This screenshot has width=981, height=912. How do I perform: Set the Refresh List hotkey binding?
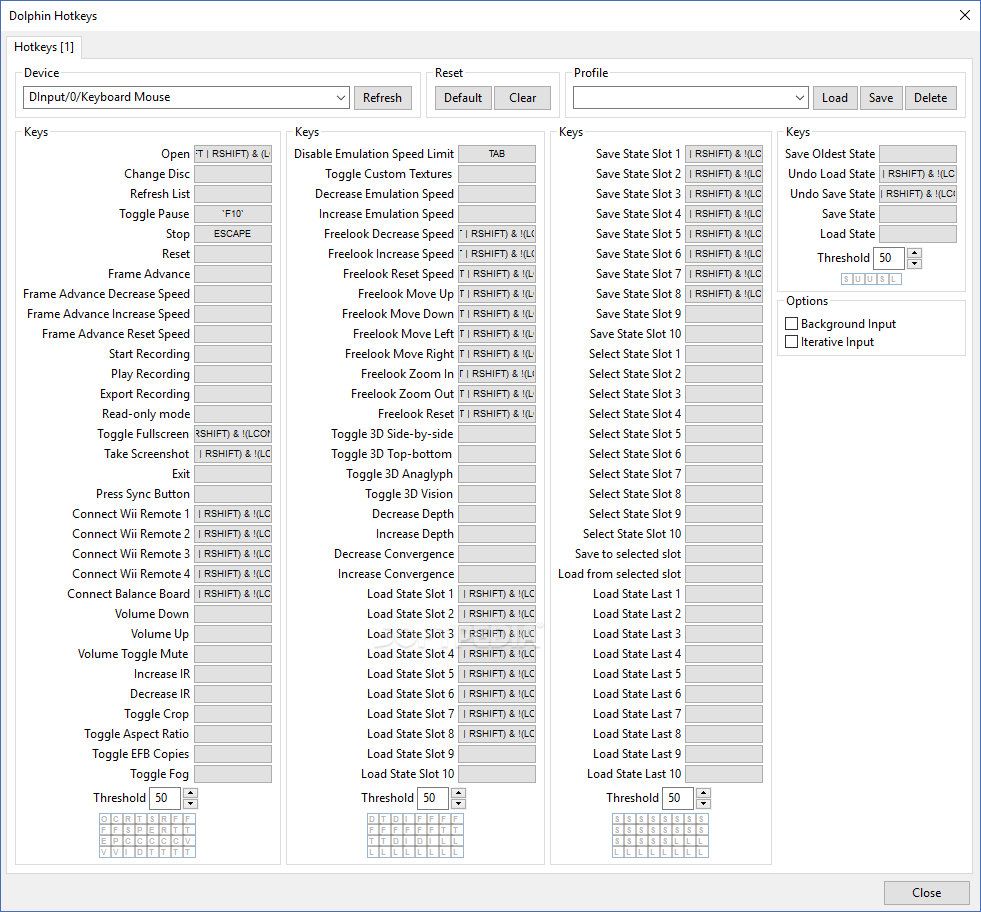(x=233, y=194)
